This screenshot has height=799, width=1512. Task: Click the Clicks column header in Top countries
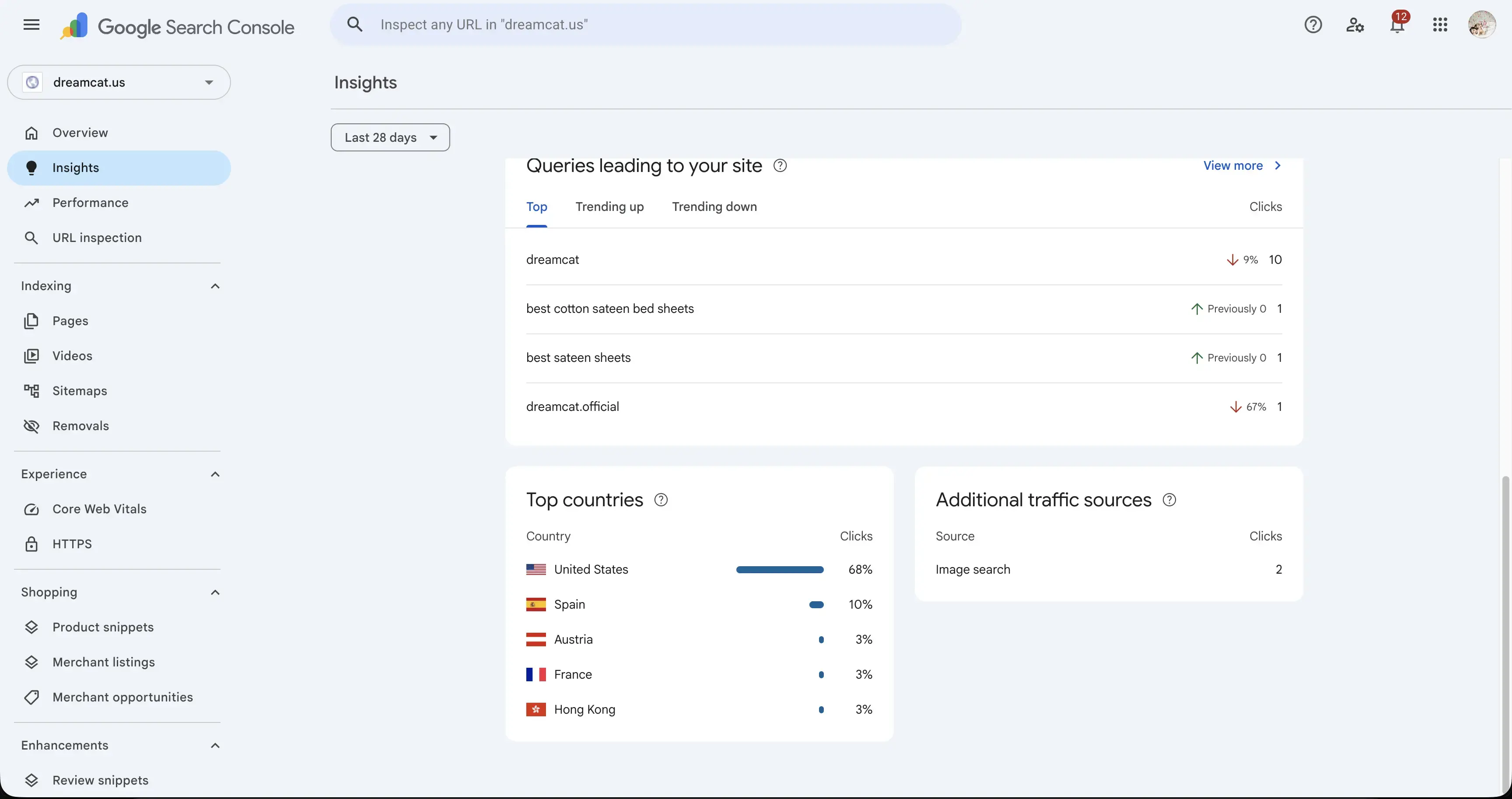point(856,536)
